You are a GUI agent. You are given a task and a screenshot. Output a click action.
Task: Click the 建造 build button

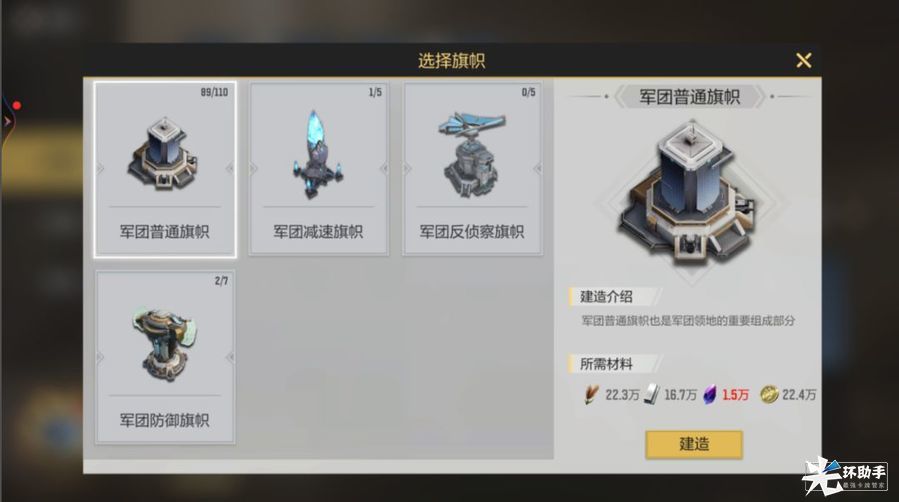[694, 444]
